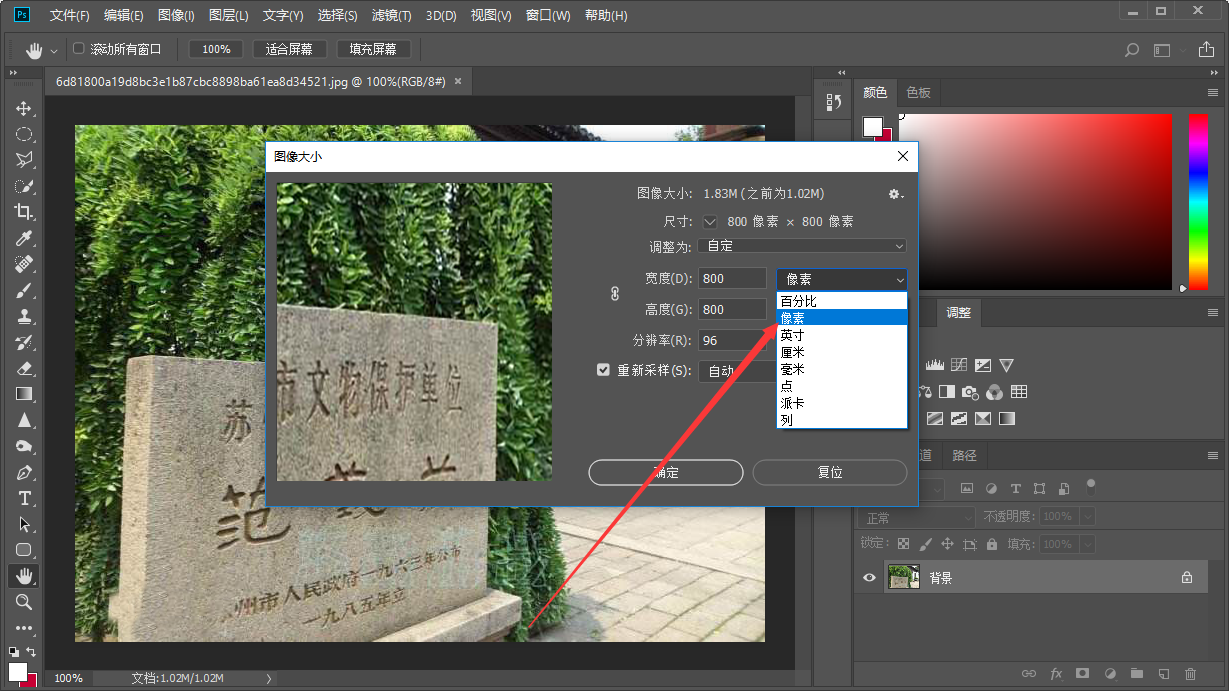Switch to the 色板 tab
The image size is (1229, 691).
tap(918, 92)
